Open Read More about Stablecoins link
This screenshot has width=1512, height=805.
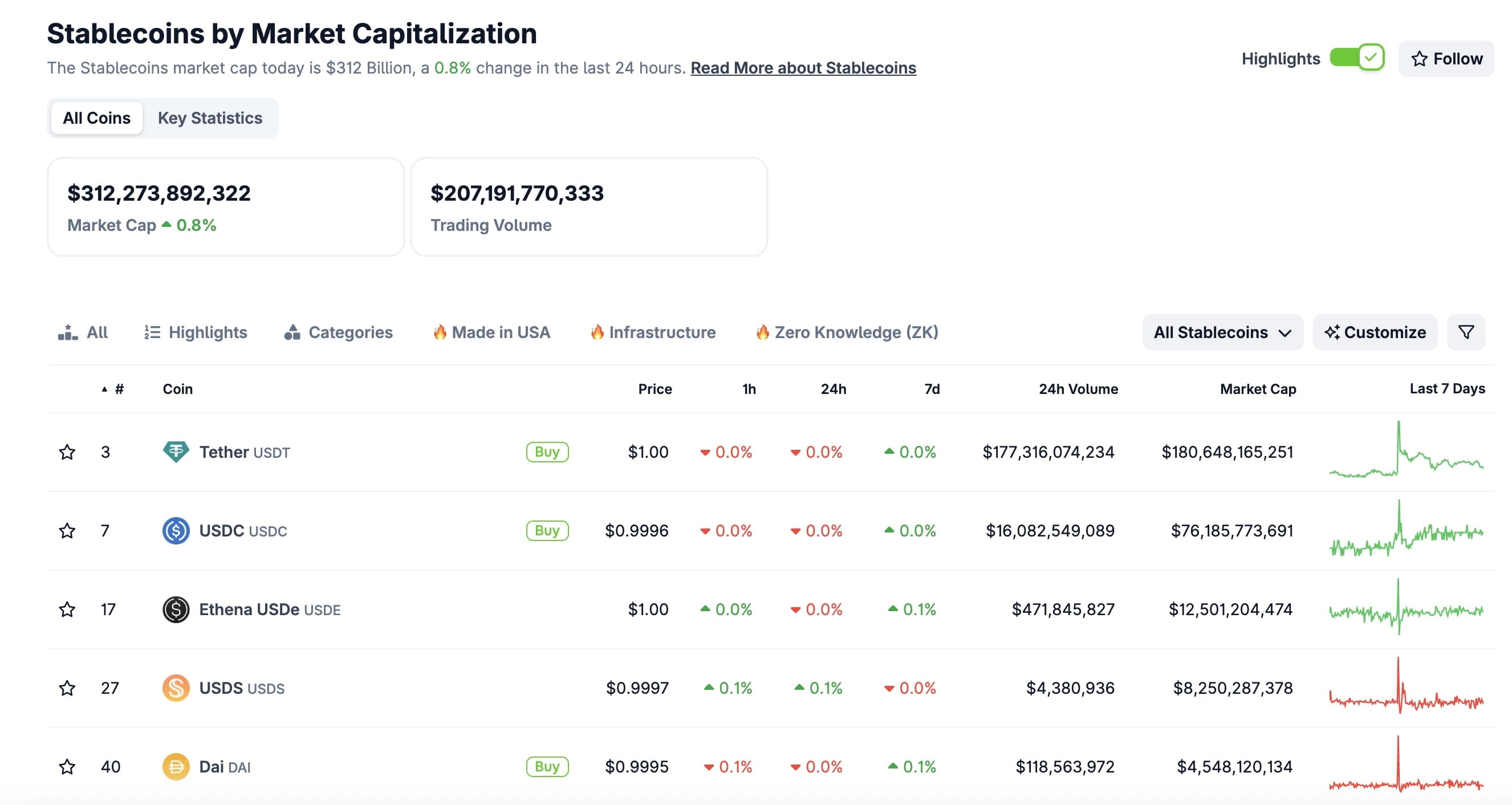803,68
